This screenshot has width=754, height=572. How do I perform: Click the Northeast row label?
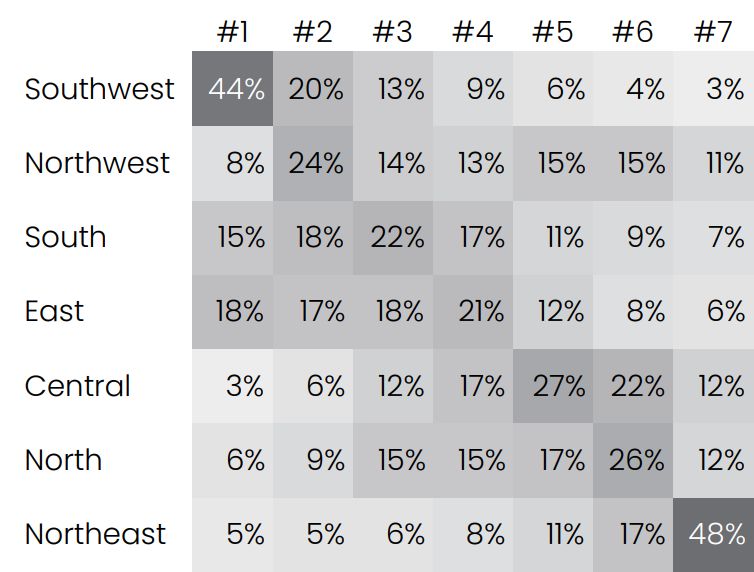click(x=95, y=534)
